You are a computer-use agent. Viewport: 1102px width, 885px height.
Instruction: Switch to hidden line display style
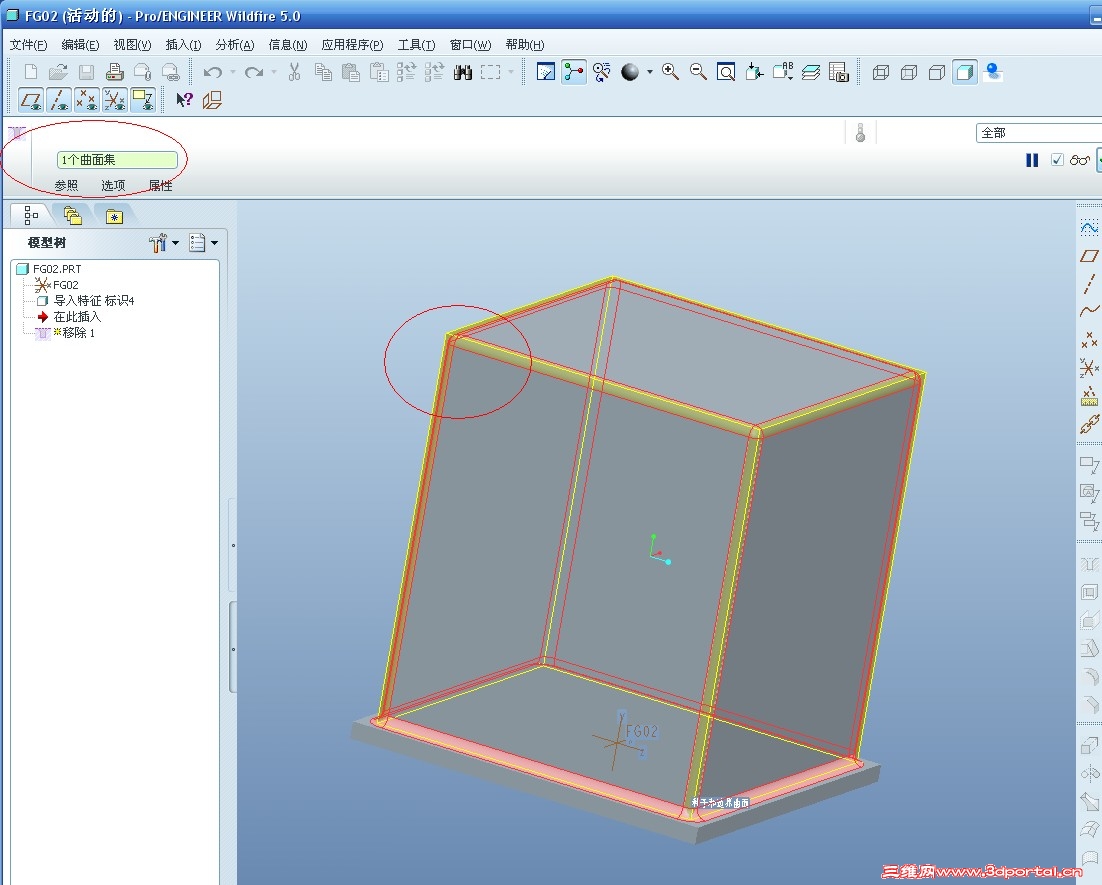pos(909,72)
